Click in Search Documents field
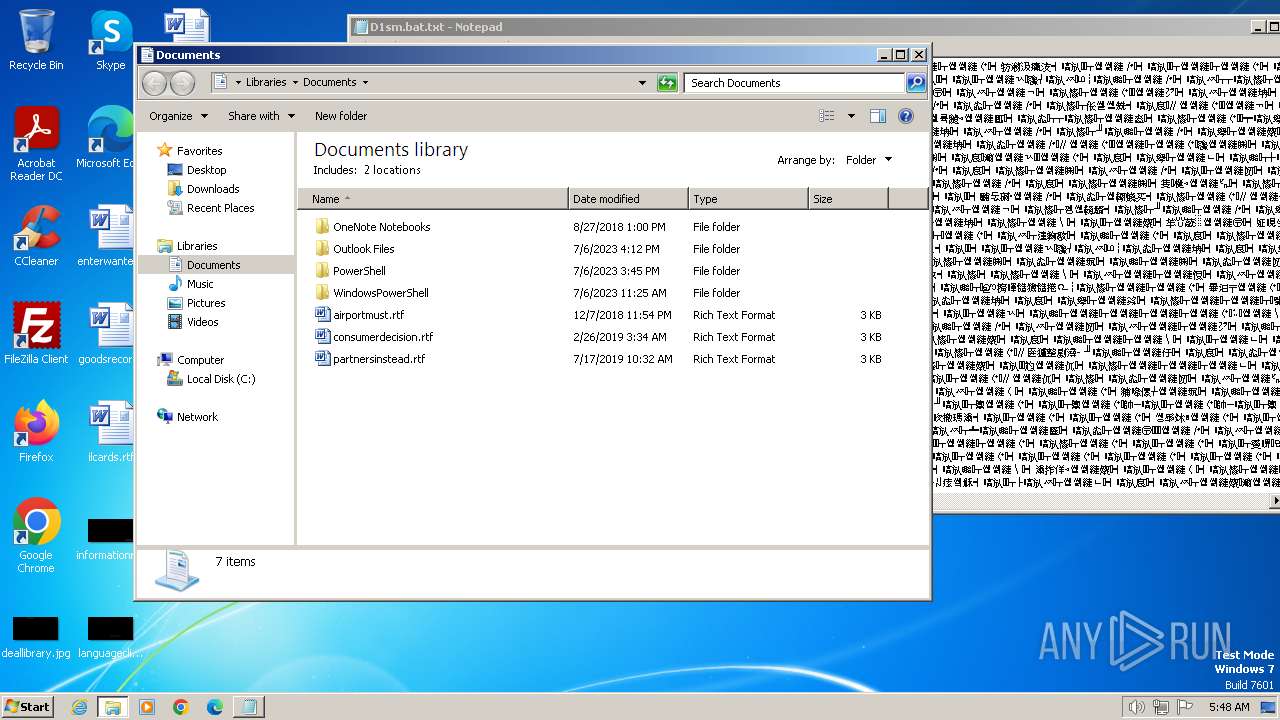 coord(795,83)
